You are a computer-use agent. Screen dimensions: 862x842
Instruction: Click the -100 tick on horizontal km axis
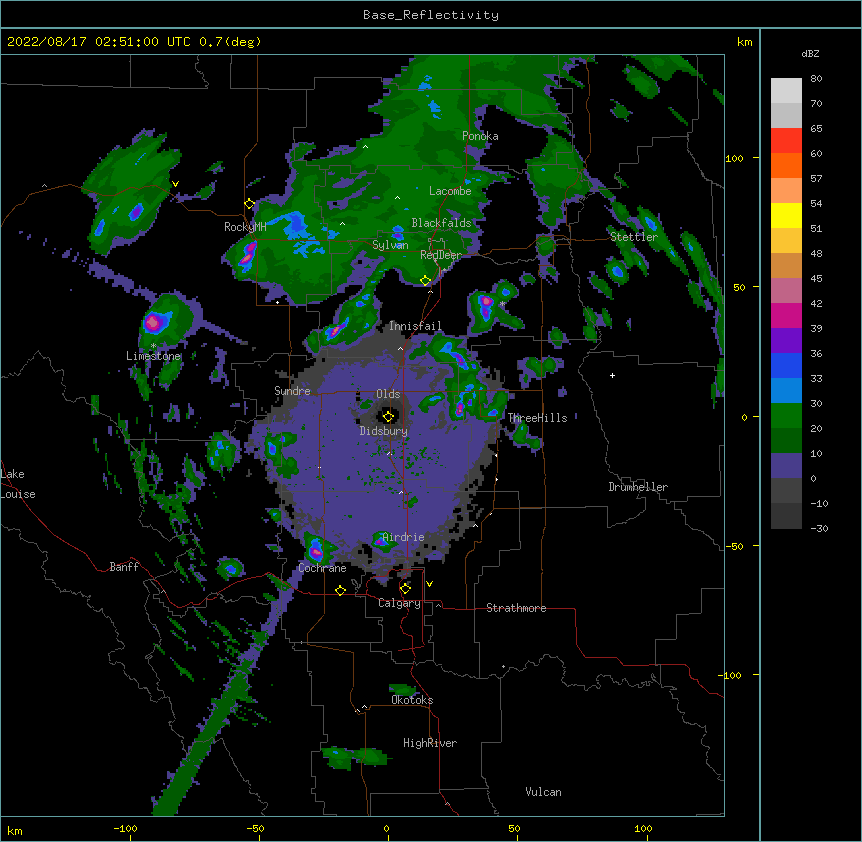pyautogui.click(x=125, y=829)
